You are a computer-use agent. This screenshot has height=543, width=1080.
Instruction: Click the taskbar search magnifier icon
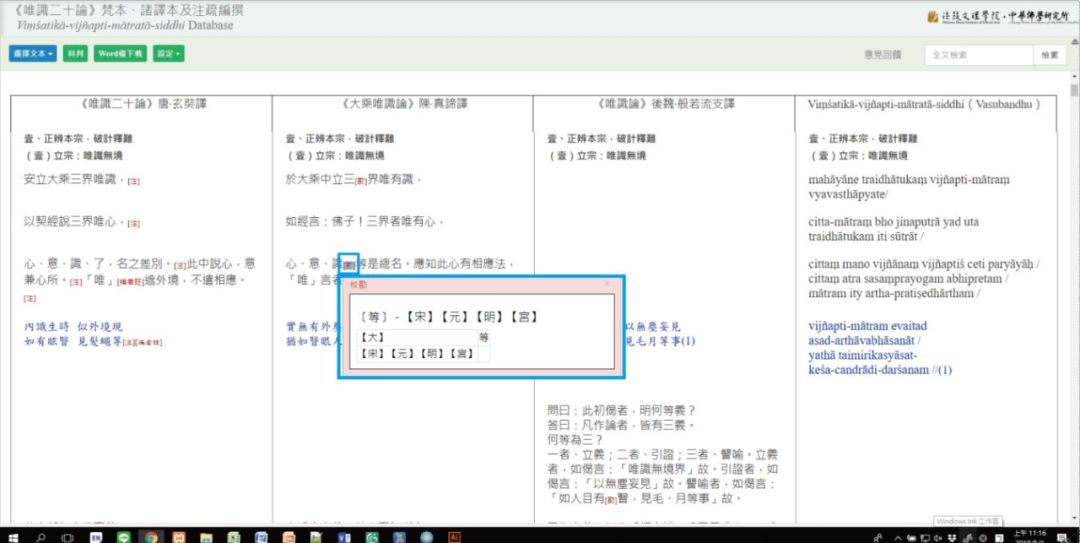[41, 536]
